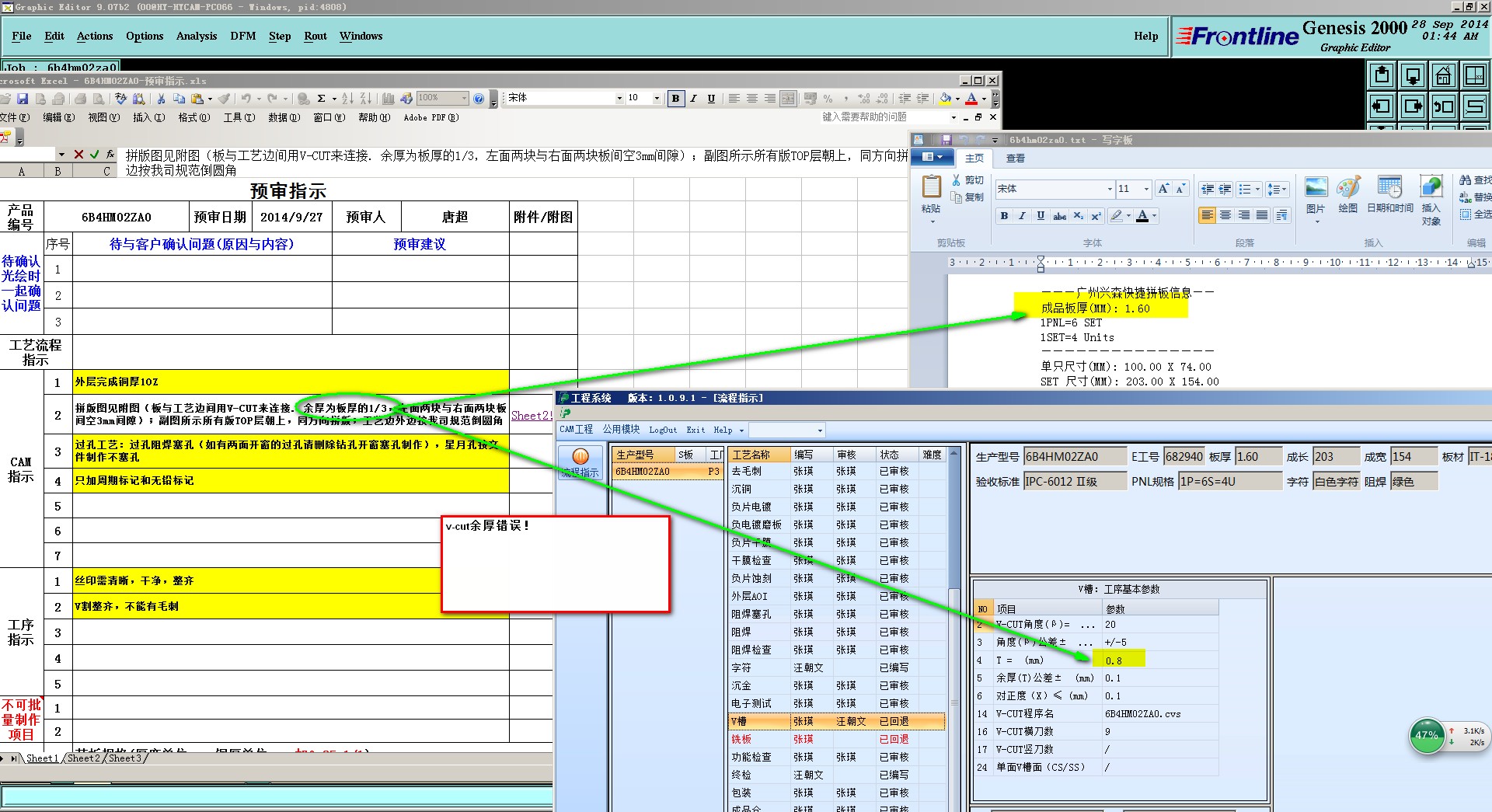Open Excel's name box dropdown arrow
The width and height of the screenshot is (1492, 812).
coord(61,155)
